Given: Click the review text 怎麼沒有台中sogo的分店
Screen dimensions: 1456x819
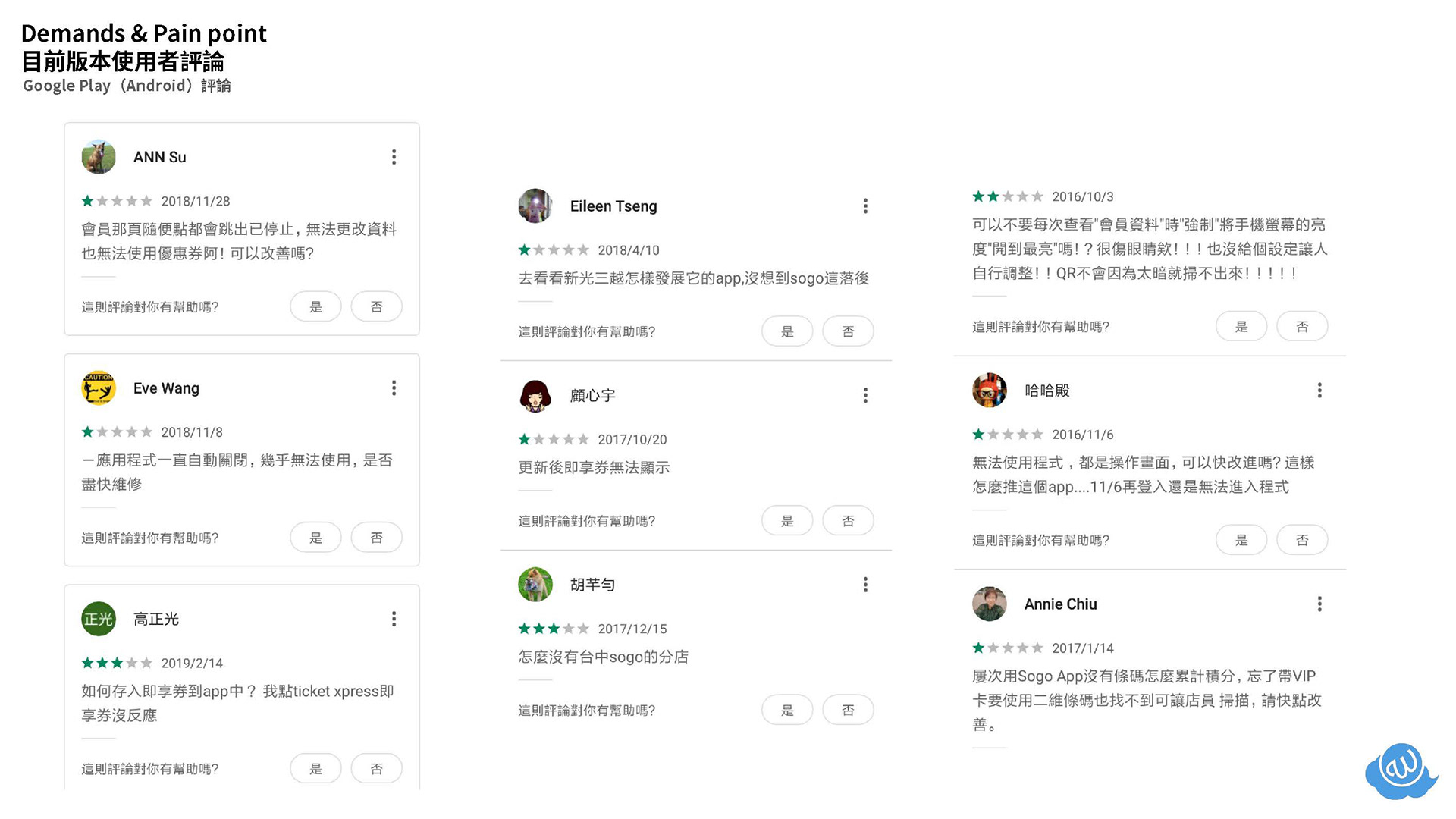Looking at the screenshot, I should [604, 657].
